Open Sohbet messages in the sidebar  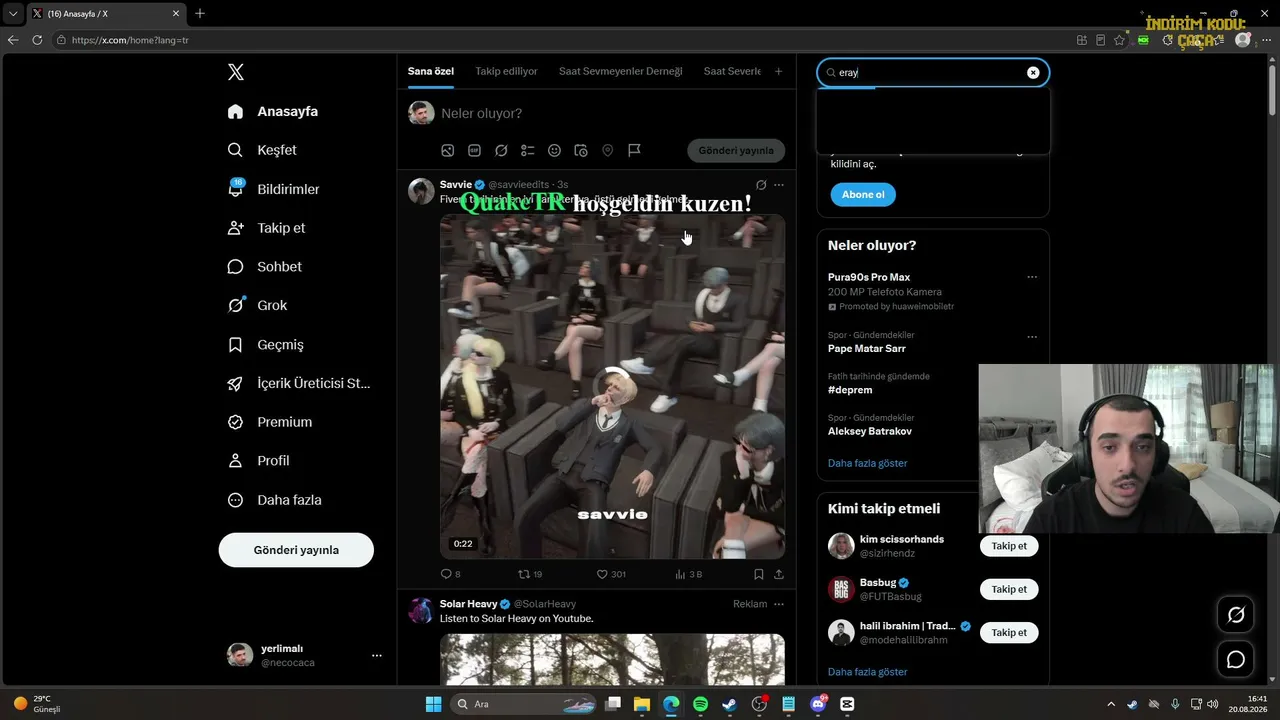264,267
